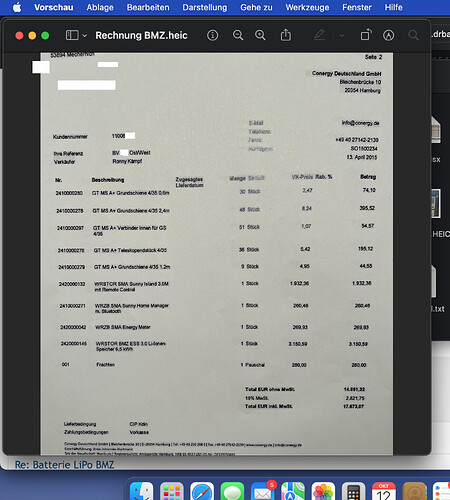Open the inspector info icon
Screen dimensions: 450x500
212,35
